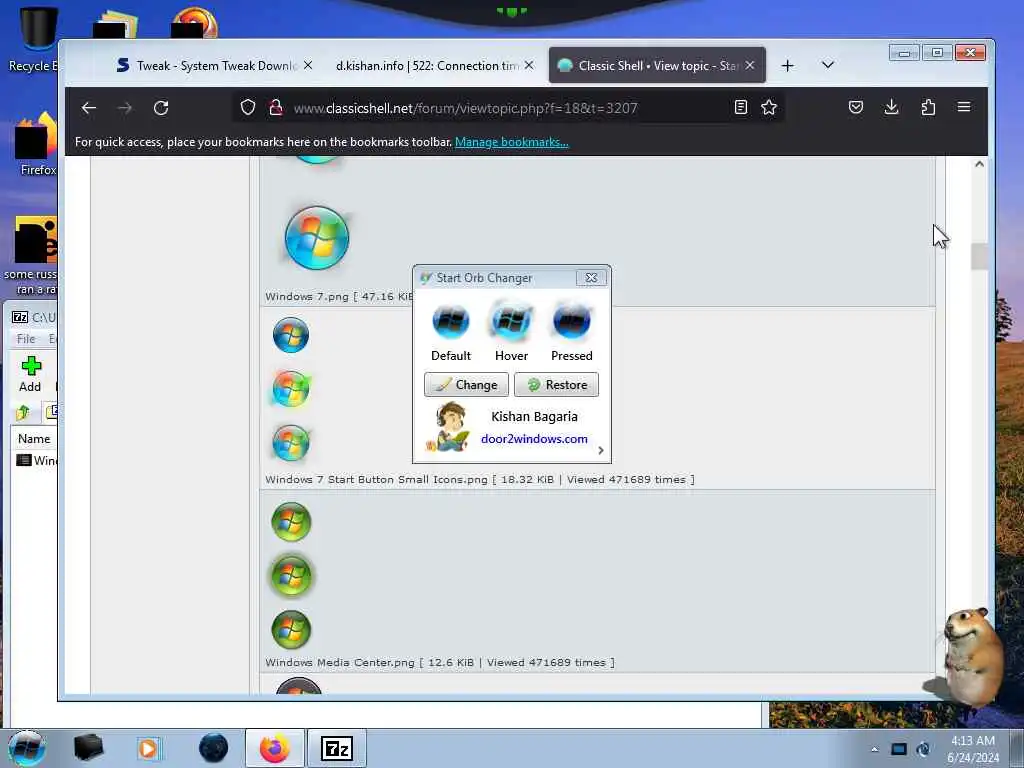Click the large Windows 7 orb image
The image size is (1024, 768).
317,238
